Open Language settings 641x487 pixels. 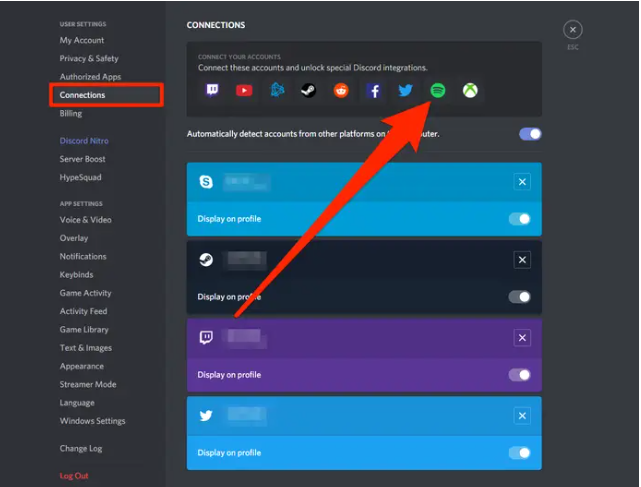tap(77, 403)
